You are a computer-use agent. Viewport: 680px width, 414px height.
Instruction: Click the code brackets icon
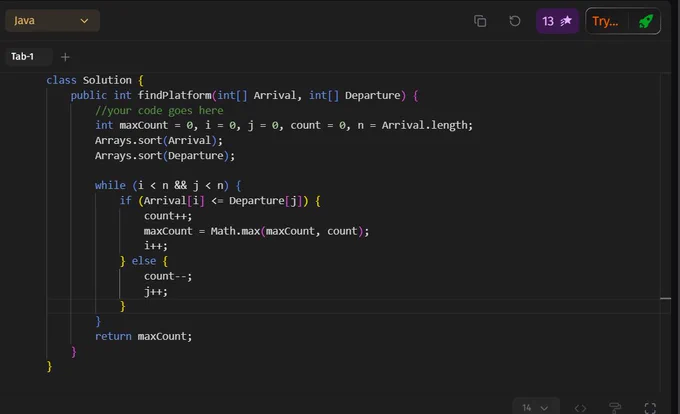point(580,408)
